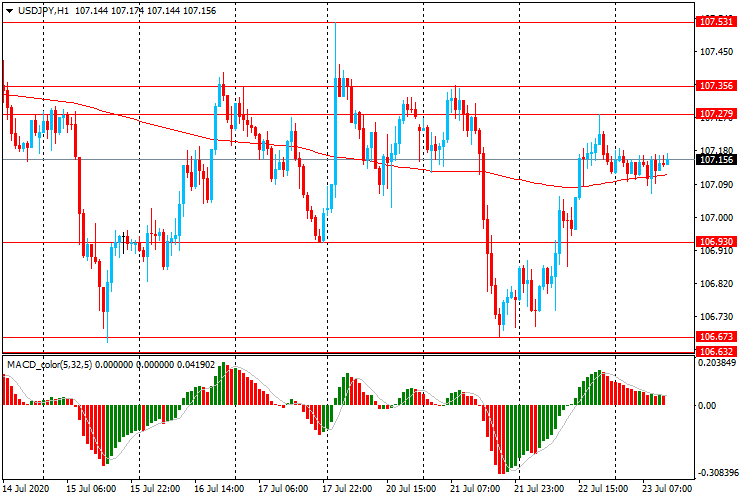Select the 107.279 red price level label
740x500 pixels.
pyautogui.click(x=716, y=114)
